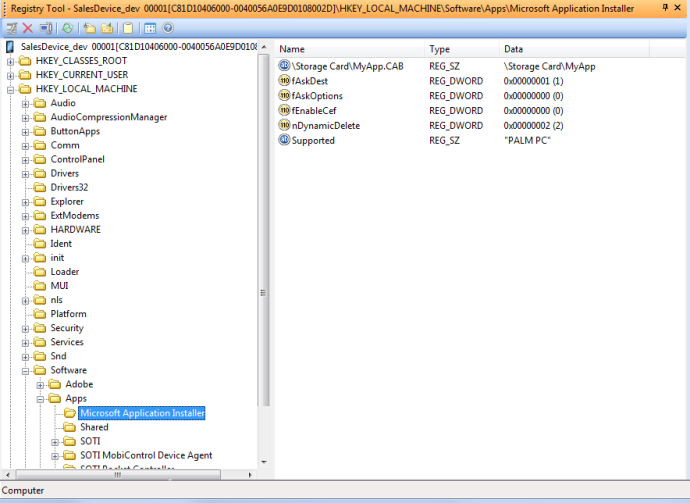The width and height of the screenshot is (690, 503).
Task: Select the Snd registry key
Action: (x=58, y=356)
